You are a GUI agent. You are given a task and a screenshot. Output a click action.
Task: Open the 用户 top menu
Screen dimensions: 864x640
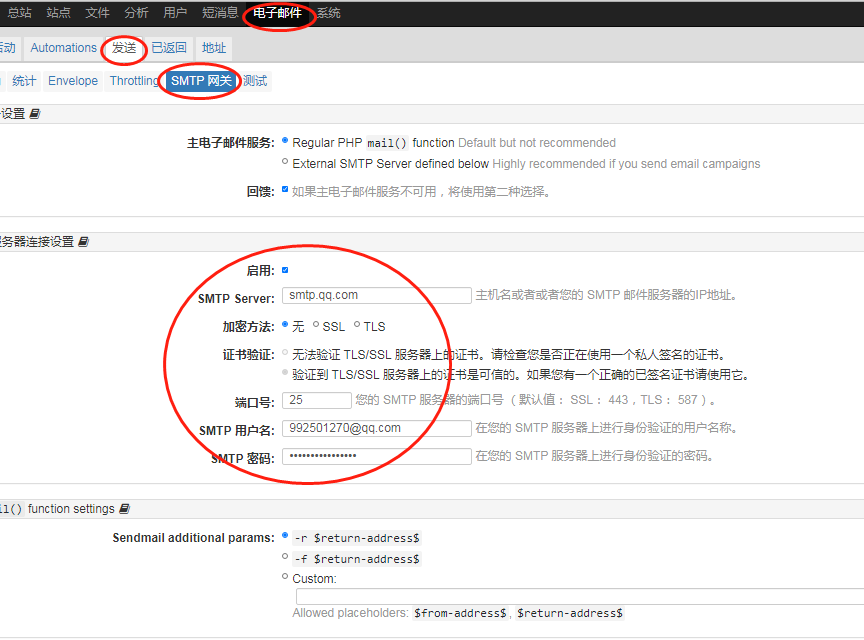[x=175, y=13]
